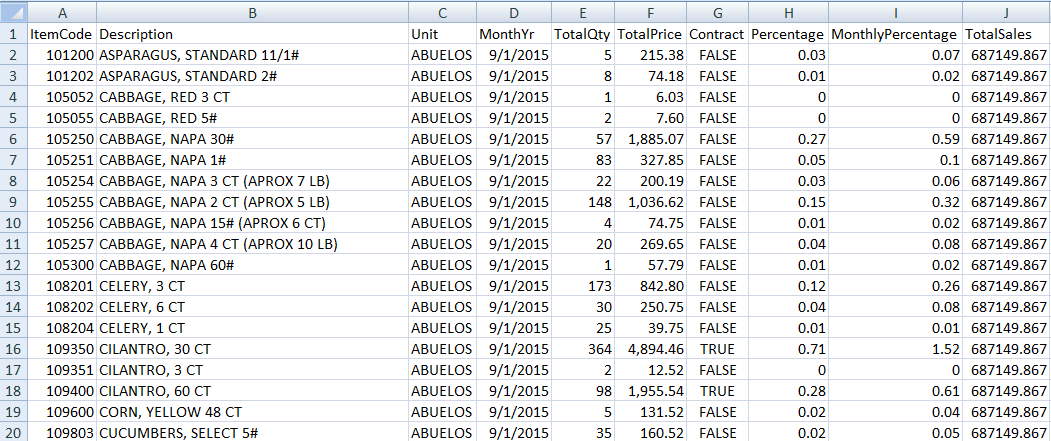This screenshot has width=1051, height=441.
Task: Select column A header
Action: pyautogui.click(x=62, y=12)
